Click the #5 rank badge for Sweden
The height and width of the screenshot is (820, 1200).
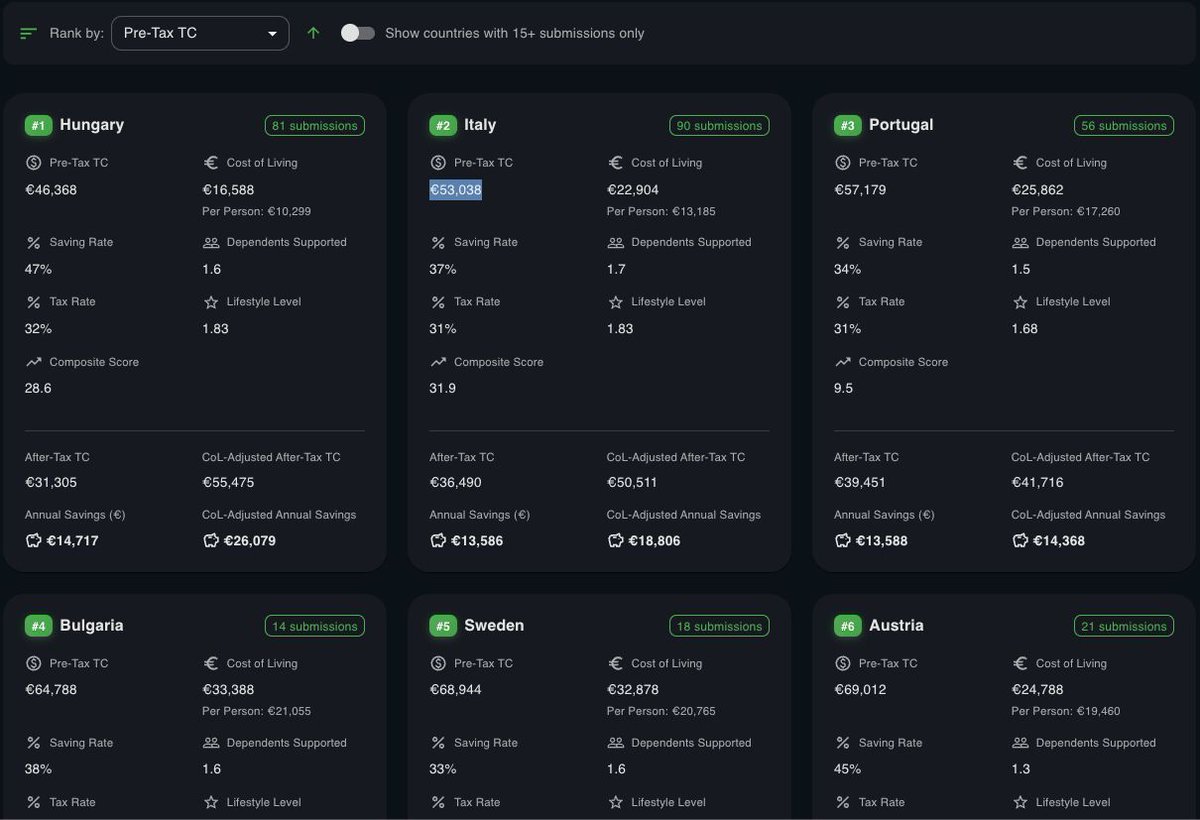[443, 626]
